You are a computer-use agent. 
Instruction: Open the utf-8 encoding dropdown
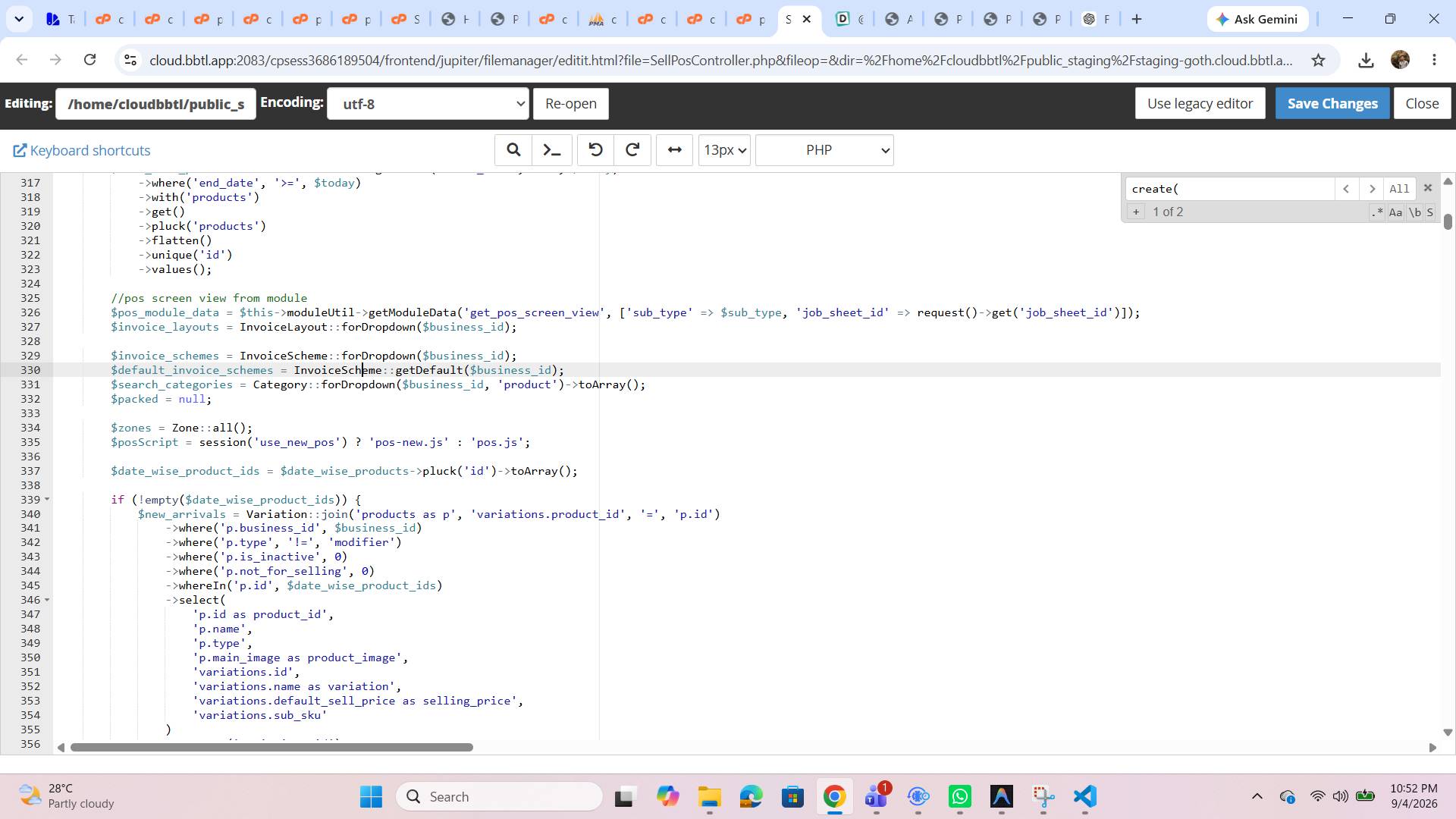[x=428, y=104]
